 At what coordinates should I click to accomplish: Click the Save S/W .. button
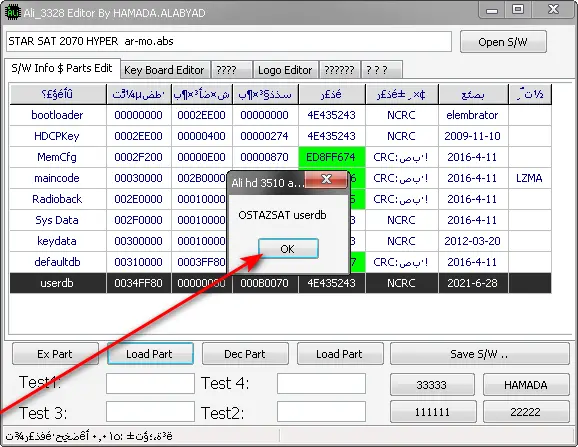(x=480, y=354)
